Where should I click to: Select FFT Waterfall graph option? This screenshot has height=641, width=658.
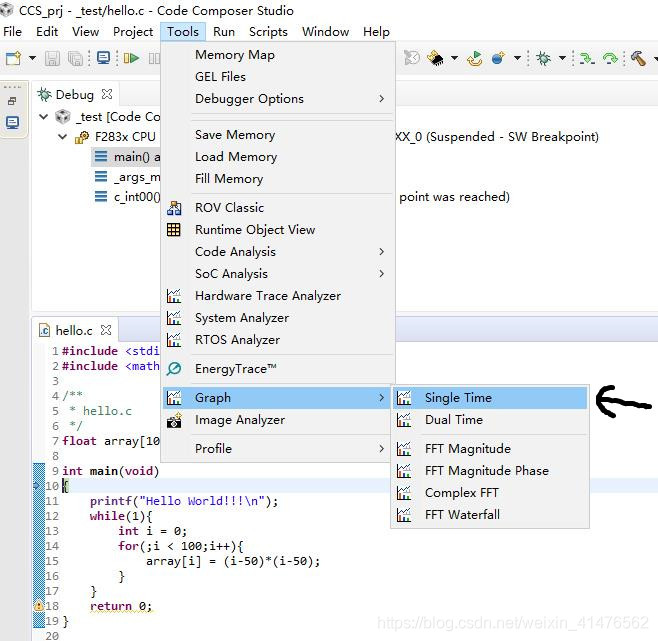click(x=490, y=515)
